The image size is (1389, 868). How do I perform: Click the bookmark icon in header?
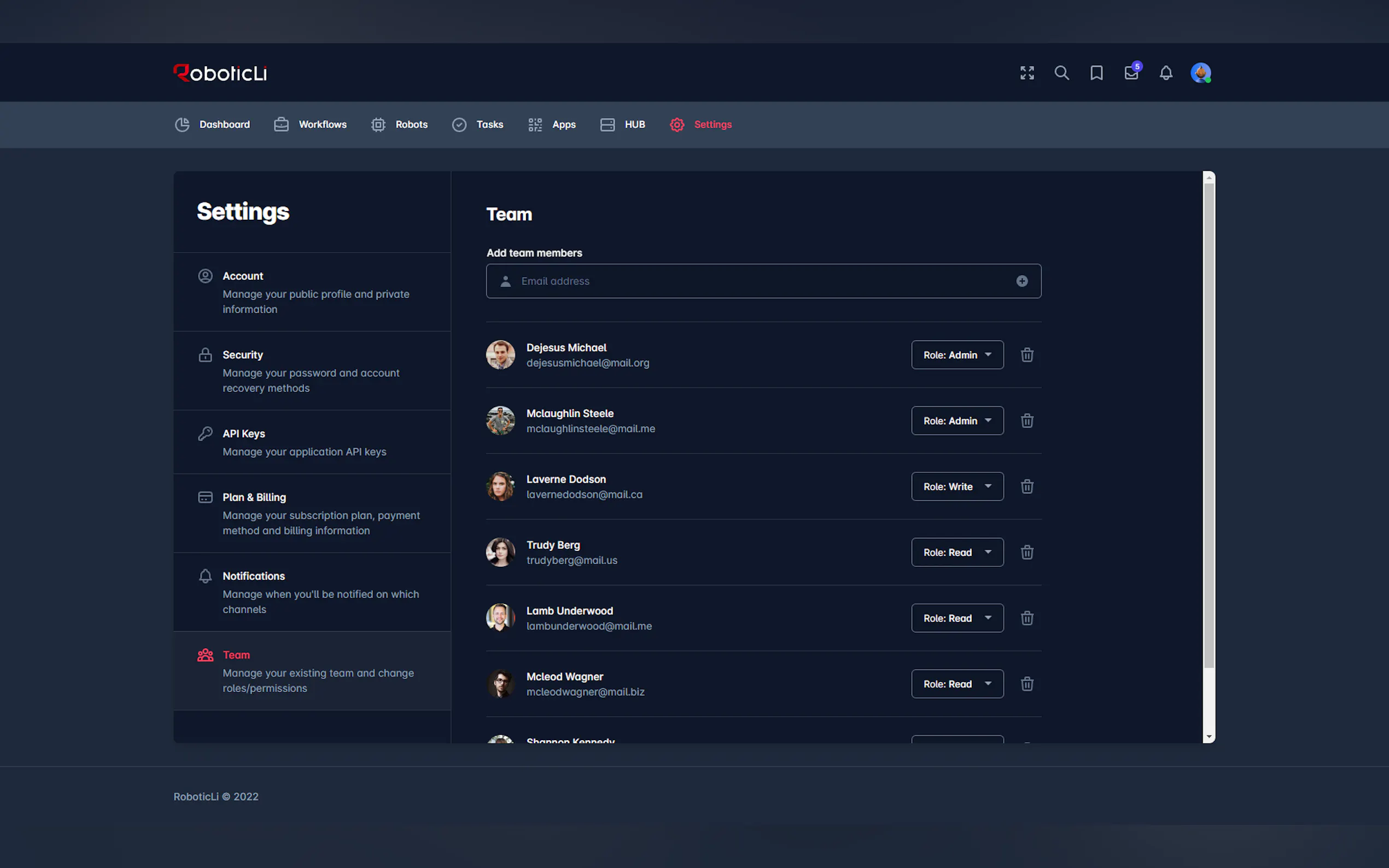1096,73
